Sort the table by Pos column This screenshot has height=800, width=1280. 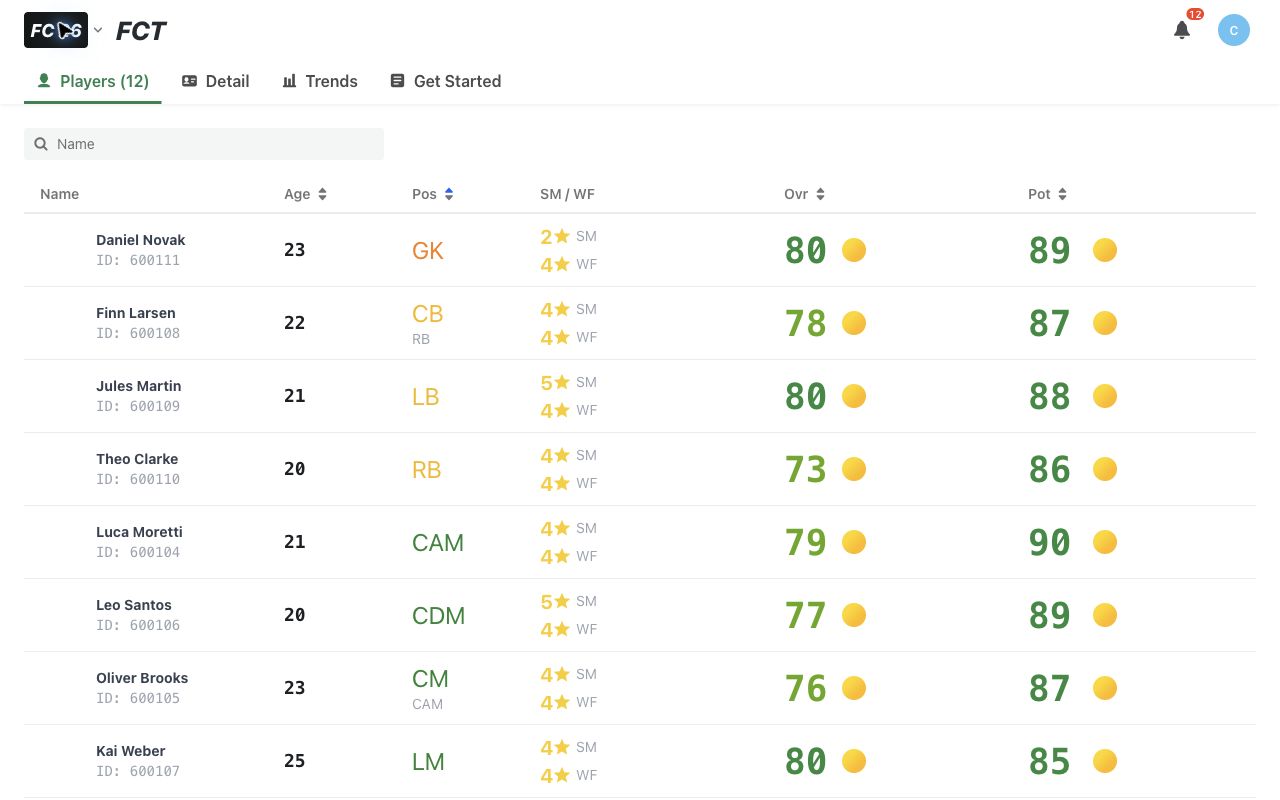(x=433, y=194)
